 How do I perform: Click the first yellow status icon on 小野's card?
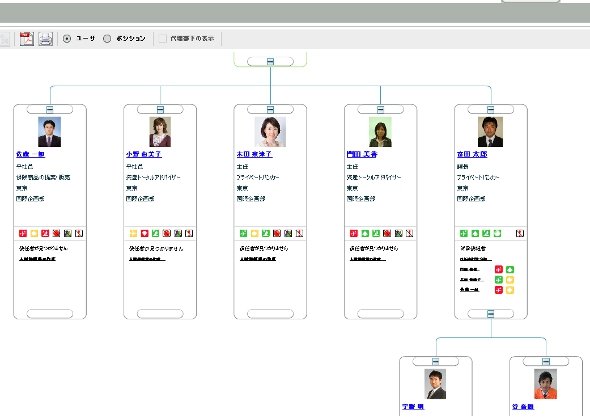pos(133,233)
